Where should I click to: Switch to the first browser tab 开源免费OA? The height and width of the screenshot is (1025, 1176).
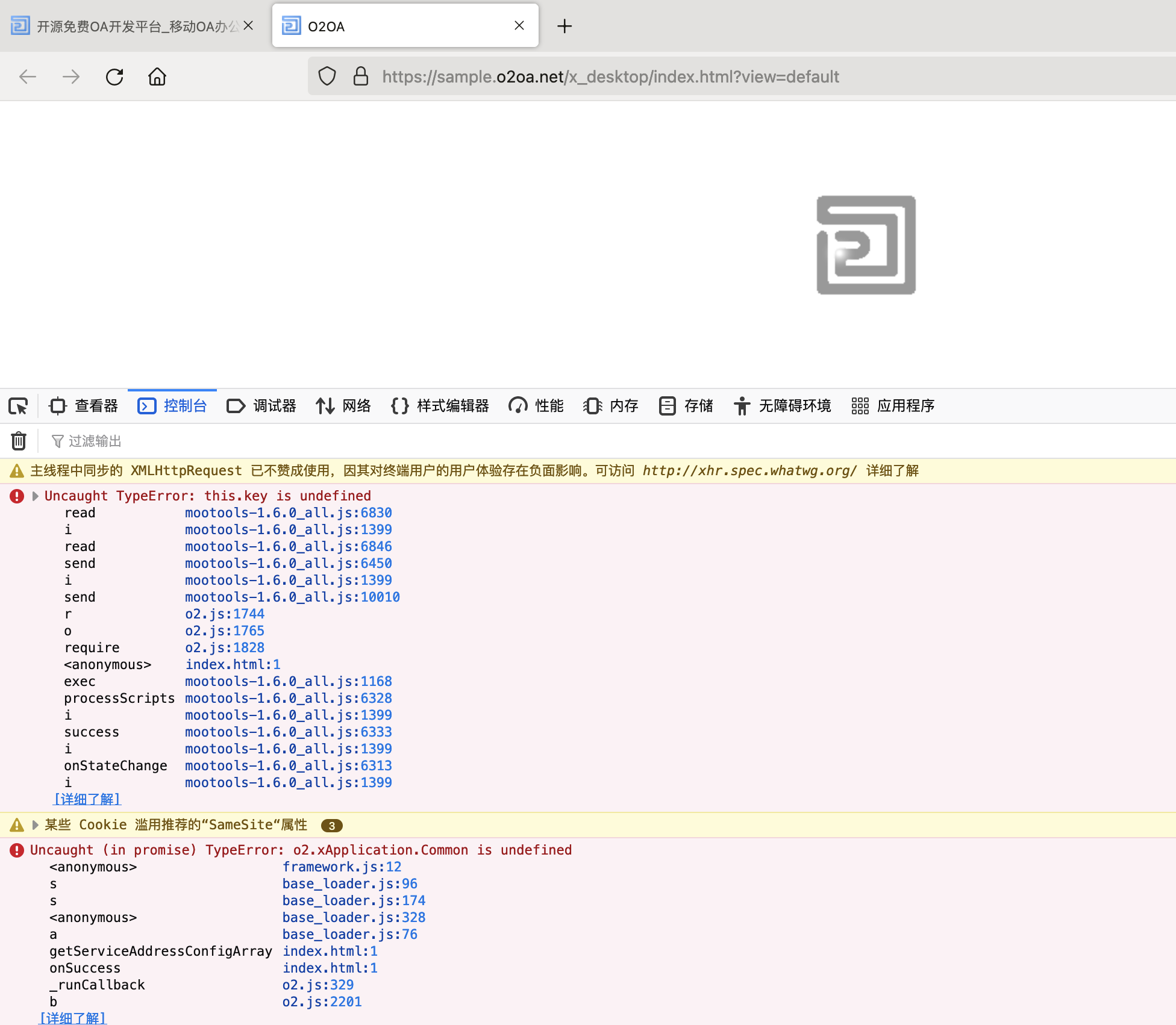(x=130, y=26)
